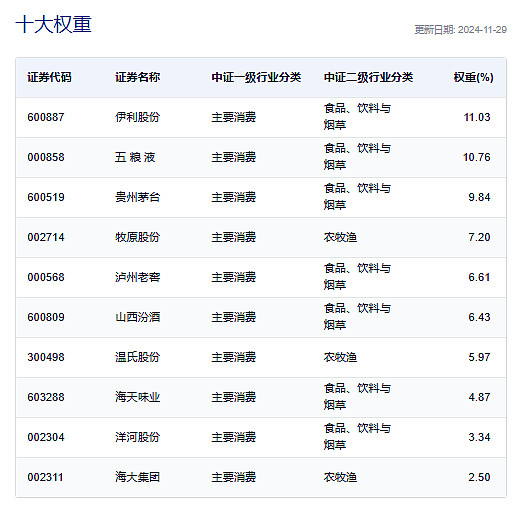
Task: Click the 证券名称 column header
Action: [x=137, y=77]
